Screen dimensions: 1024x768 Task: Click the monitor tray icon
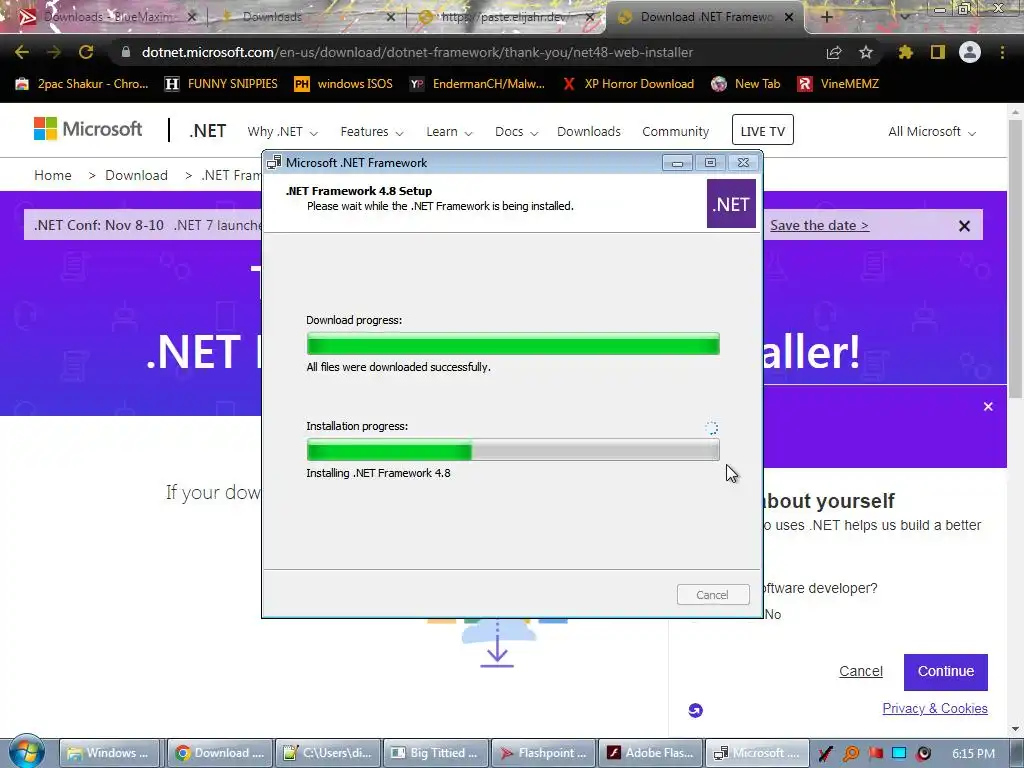tap(899, 753)
